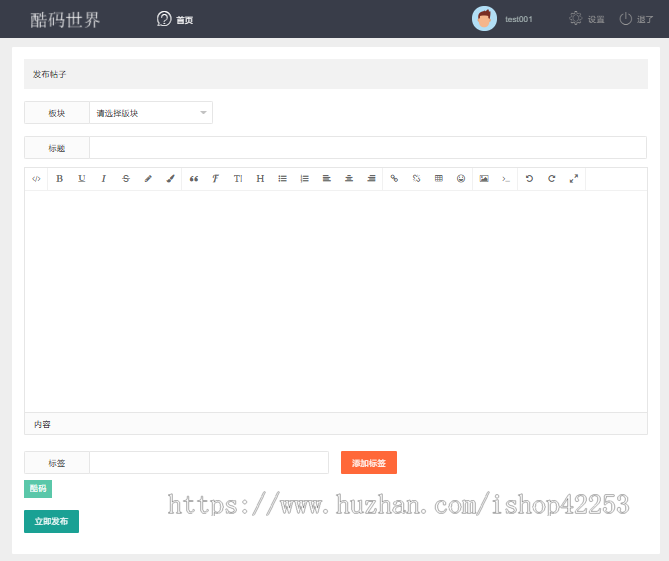The height and width of the screenshot is (561, 669).
Task: Toggle fullscreen editor mode
Action: click(574, 179)
